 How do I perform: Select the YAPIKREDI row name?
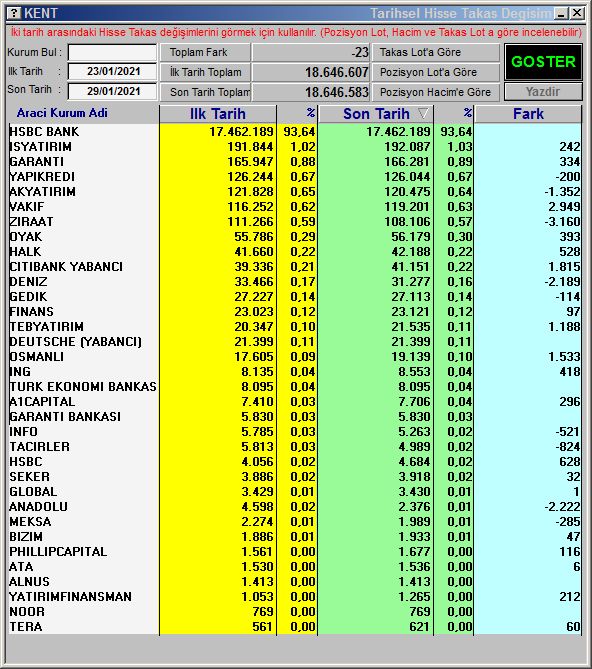[x=42, y=177]
